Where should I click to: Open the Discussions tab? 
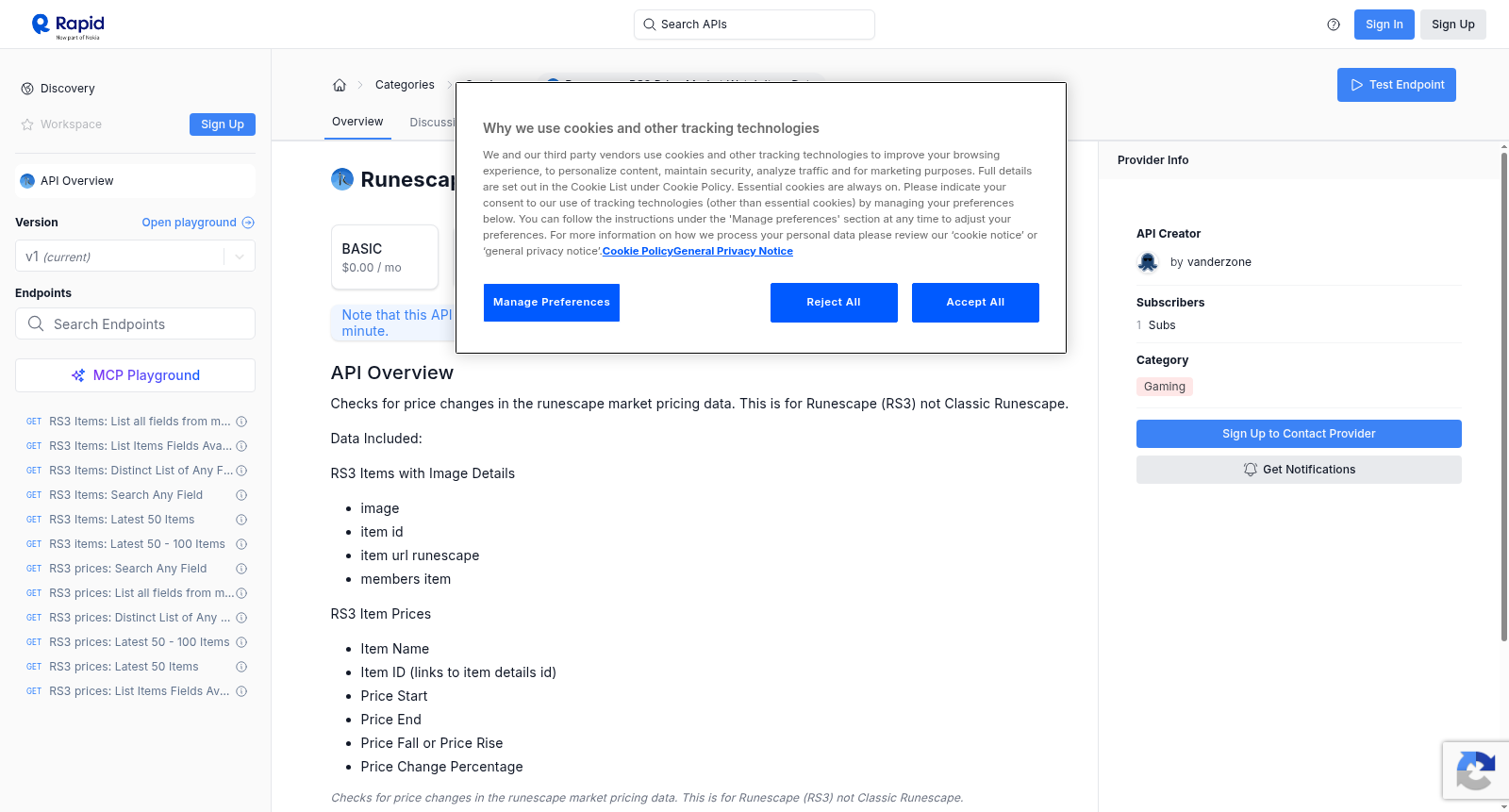432,123
